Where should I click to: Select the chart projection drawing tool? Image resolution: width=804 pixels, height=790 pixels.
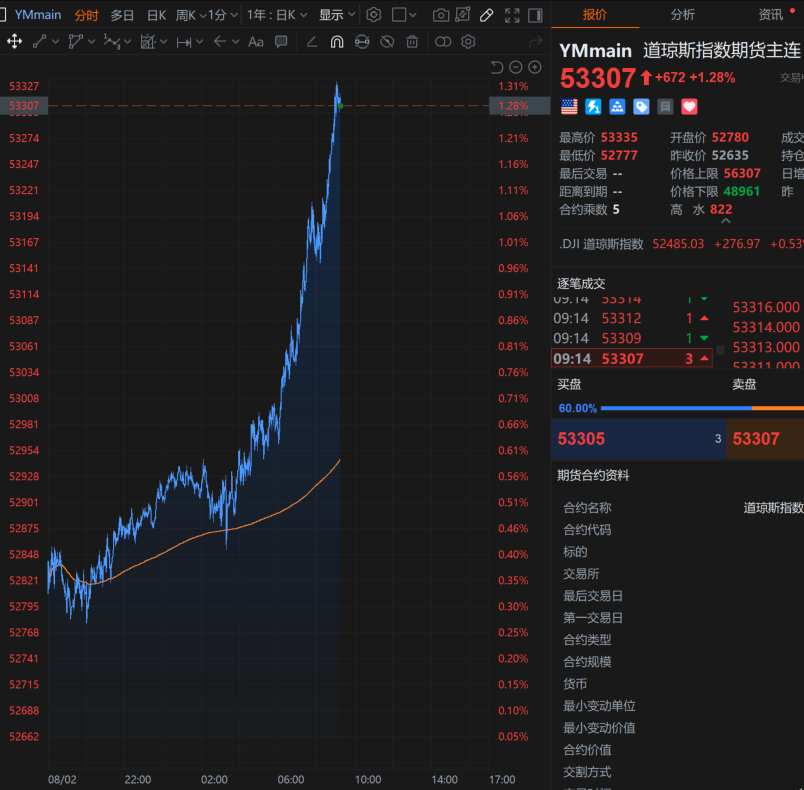pyautogui.click(x=148, y=42)
